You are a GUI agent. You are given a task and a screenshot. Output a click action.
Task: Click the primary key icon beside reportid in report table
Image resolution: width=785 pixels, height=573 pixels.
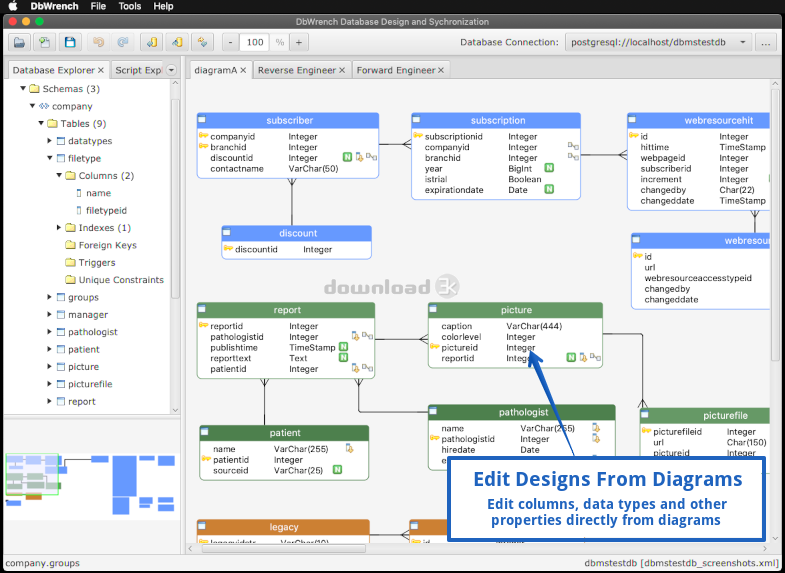(x=204, y=325)
